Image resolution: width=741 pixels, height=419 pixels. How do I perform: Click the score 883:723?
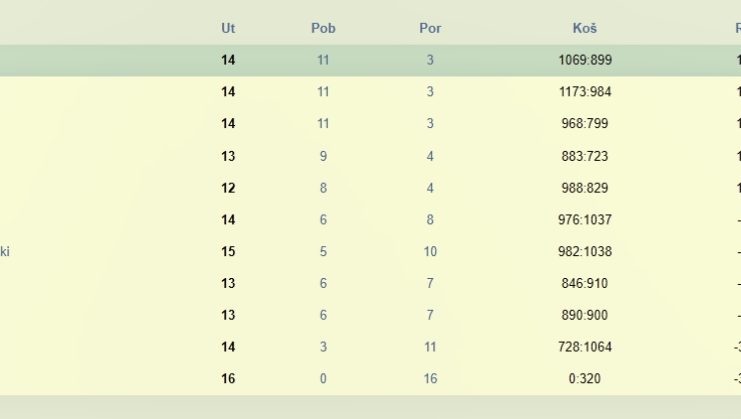[585, 156]
